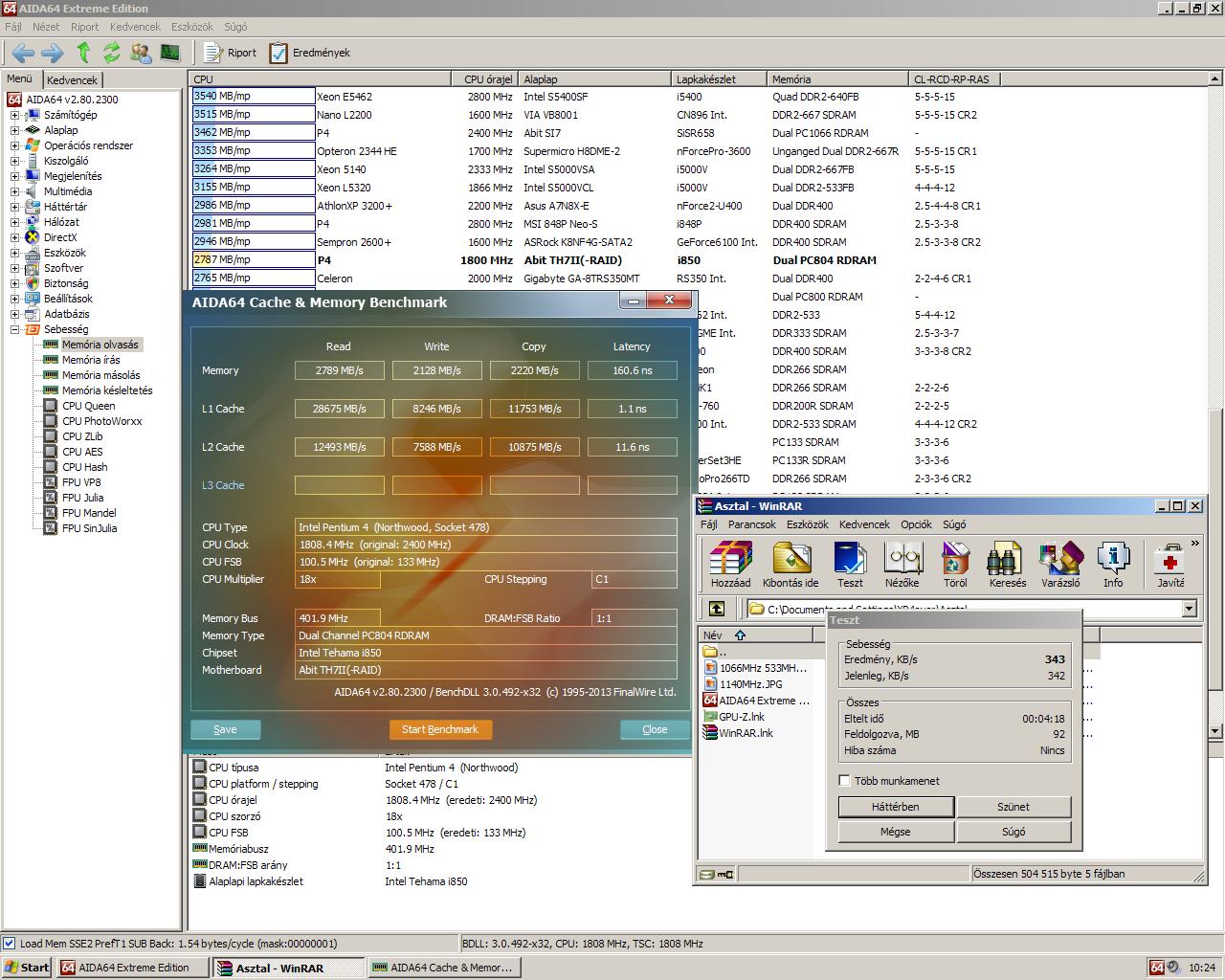Viewport: 1225px width, 980px height.
Task: Open the WinRAR path dropdown arrow
Action: [x=1189, y=609]
